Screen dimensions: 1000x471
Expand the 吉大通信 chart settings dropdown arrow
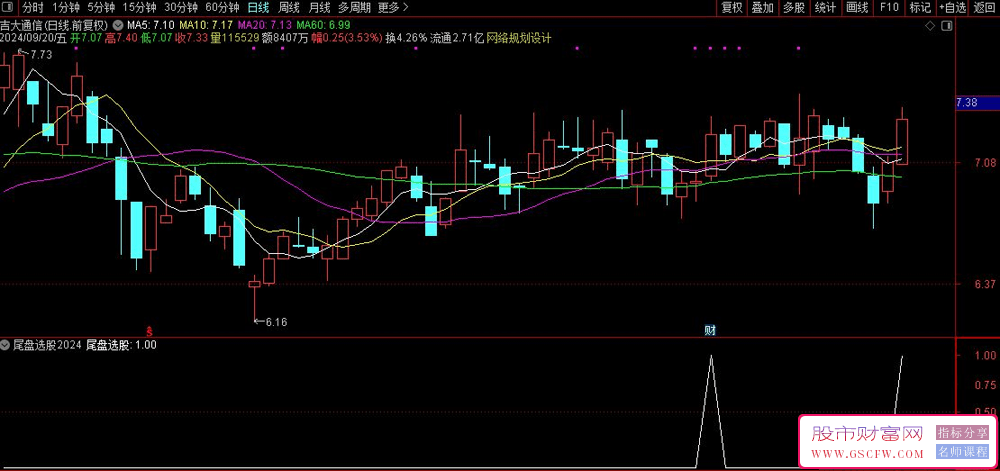119,24
